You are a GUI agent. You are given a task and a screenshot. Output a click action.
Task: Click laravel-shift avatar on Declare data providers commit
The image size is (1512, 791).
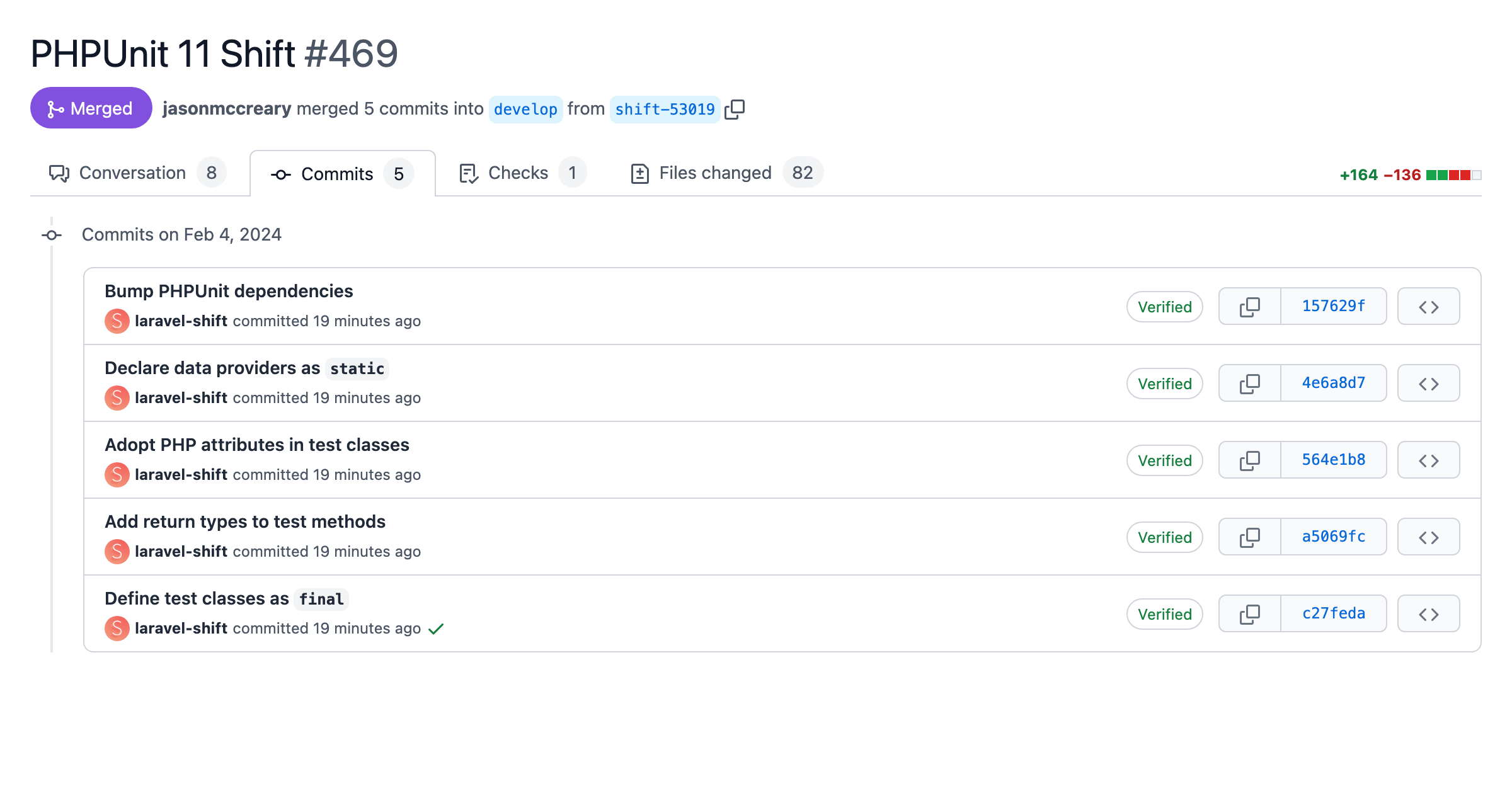tap(117, 398)
